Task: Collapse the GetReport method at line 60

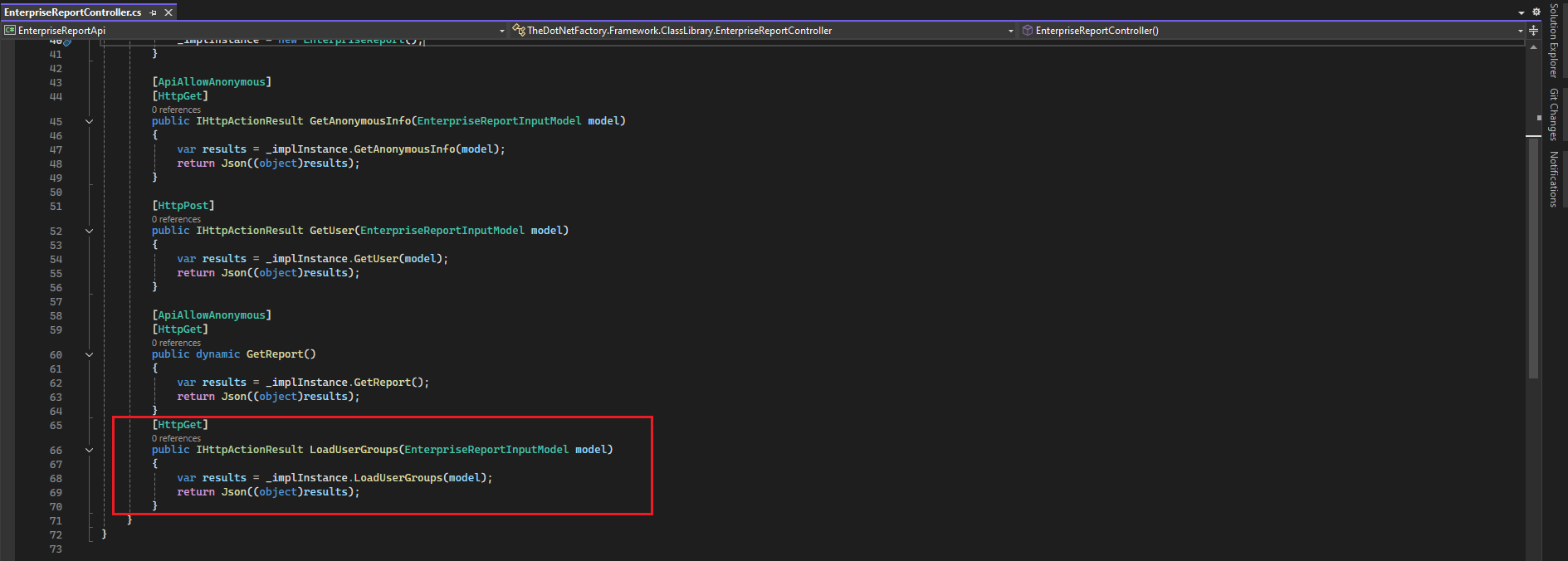Action: click(x=90, y=354)
